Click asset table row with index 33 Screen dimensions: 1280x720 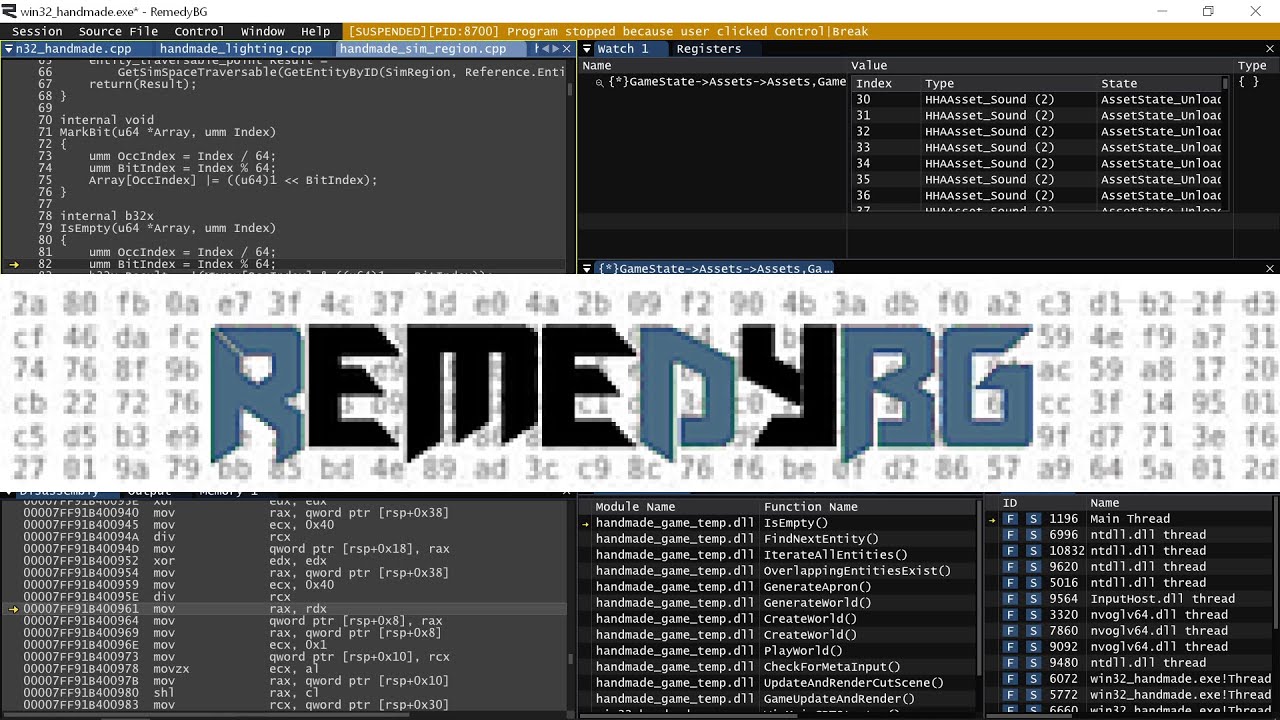pyautogui.click(x=1037, y=148)
